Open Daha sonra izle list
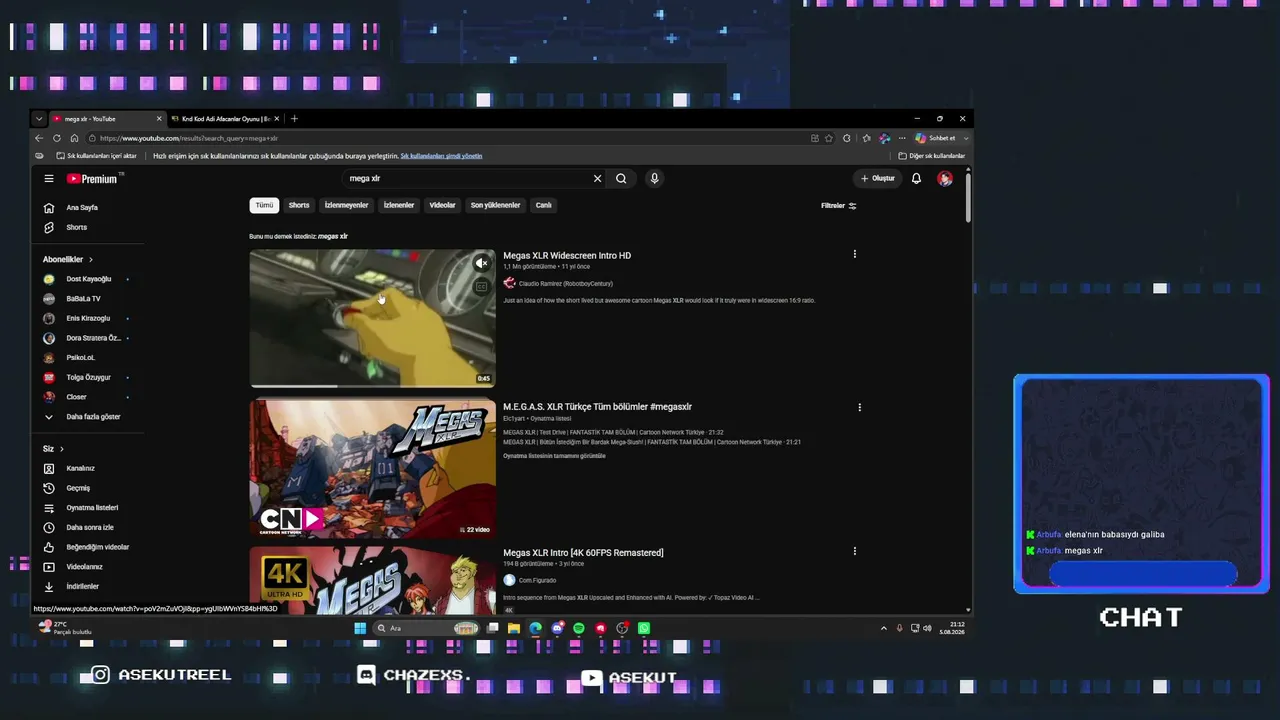 [90, 528]
